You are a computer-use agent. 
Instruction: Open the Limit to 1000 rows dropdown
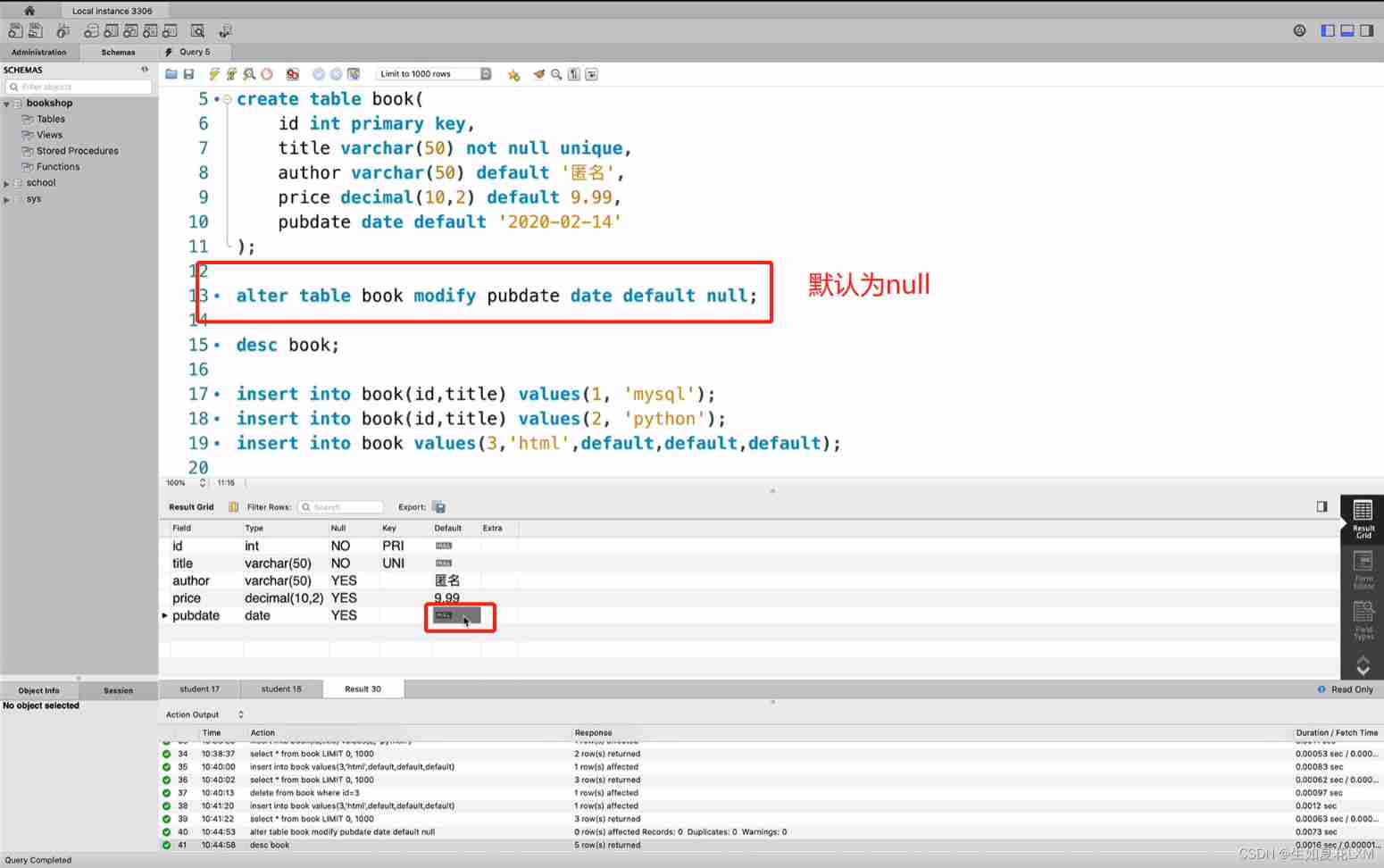434,74
